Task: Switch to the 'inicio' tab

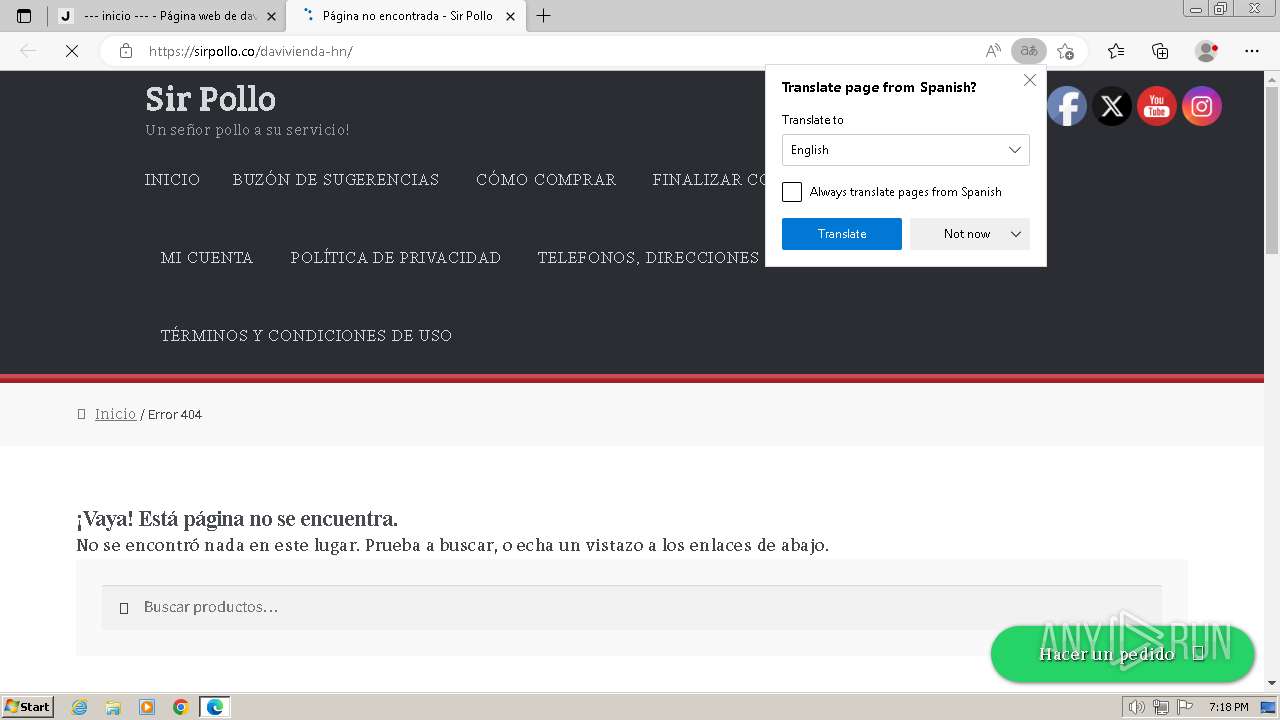Action: pos(166,16)
